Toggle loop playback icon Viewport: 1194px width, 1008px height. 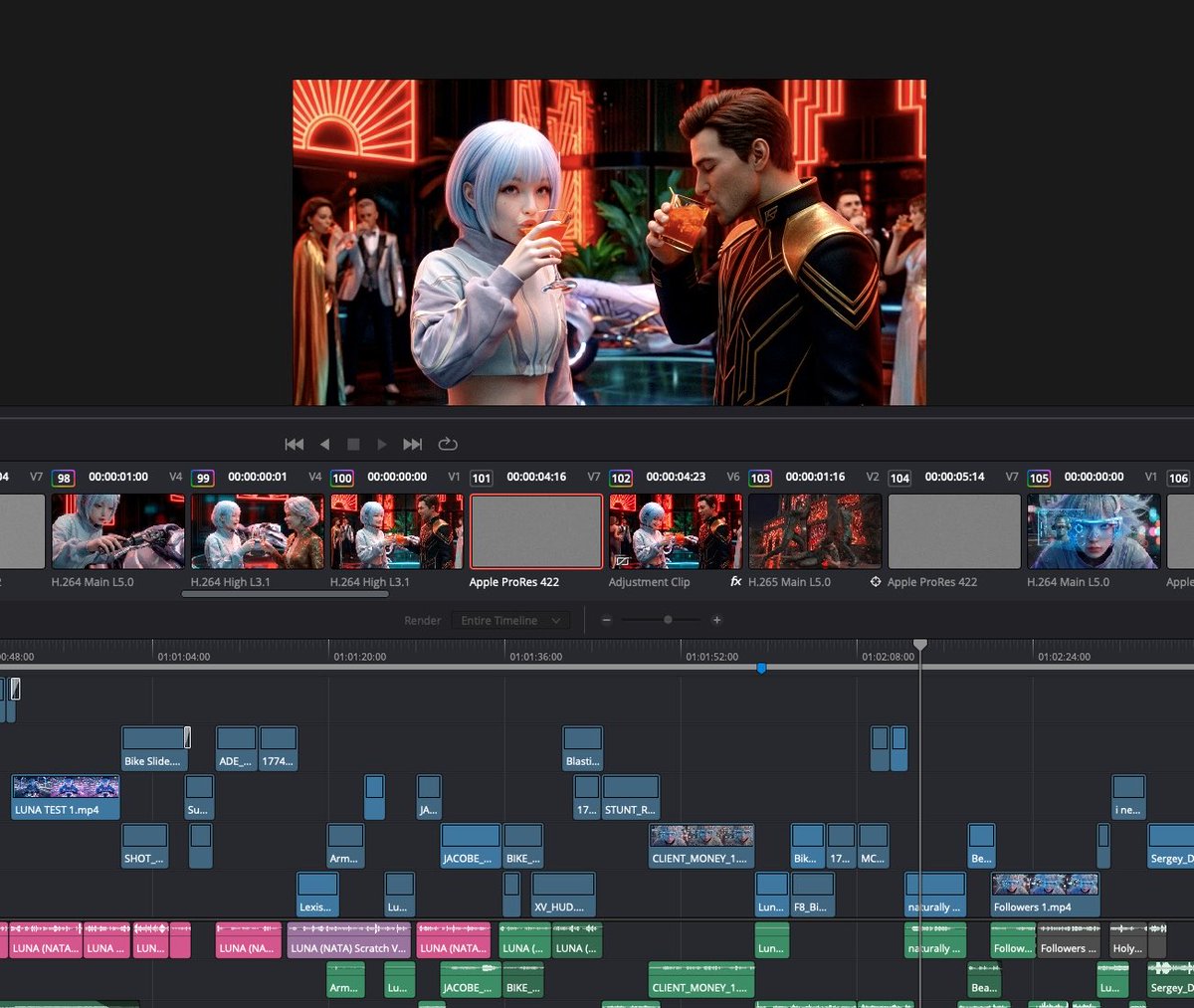coord(448,444)
